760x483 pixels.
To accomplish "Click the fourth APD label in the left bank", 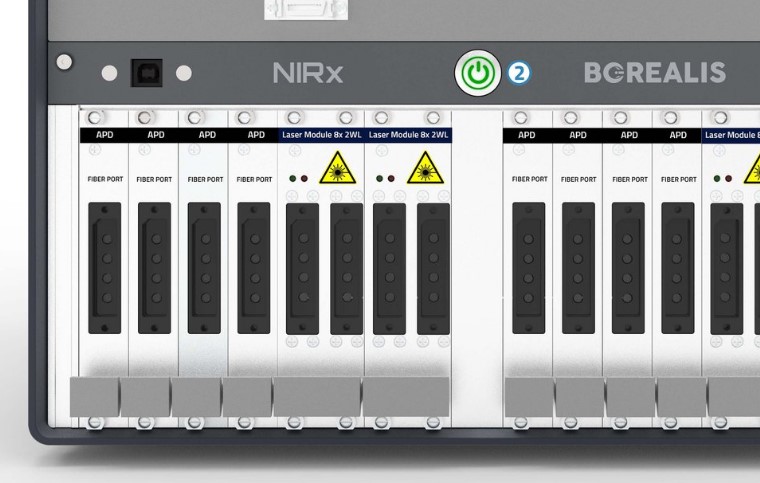I will click(256, 135).
